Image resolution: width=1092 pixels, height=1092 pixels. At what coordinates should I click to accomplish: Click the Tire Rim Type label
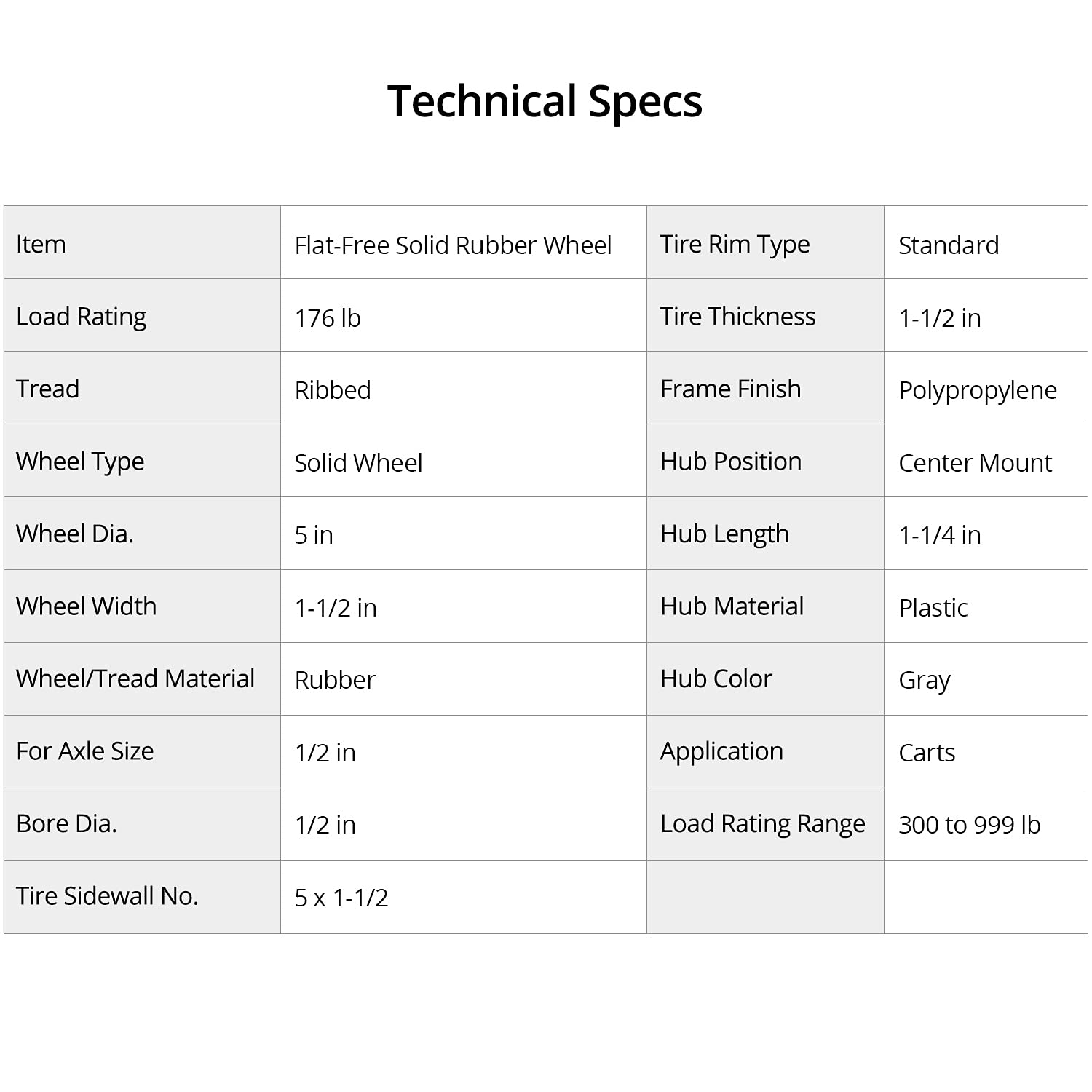(x=735, y=245)
